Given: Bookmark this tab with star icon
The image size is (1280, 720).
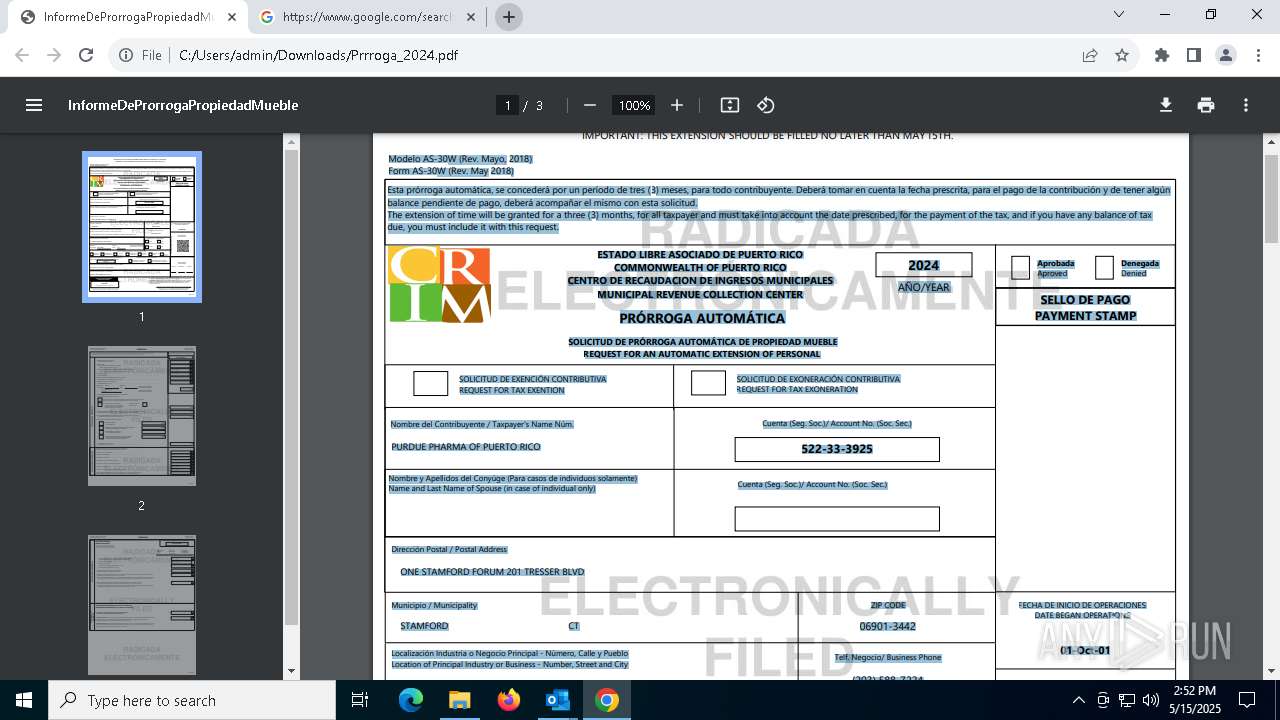Looking at the screenshot, I should click(1122, 55).
